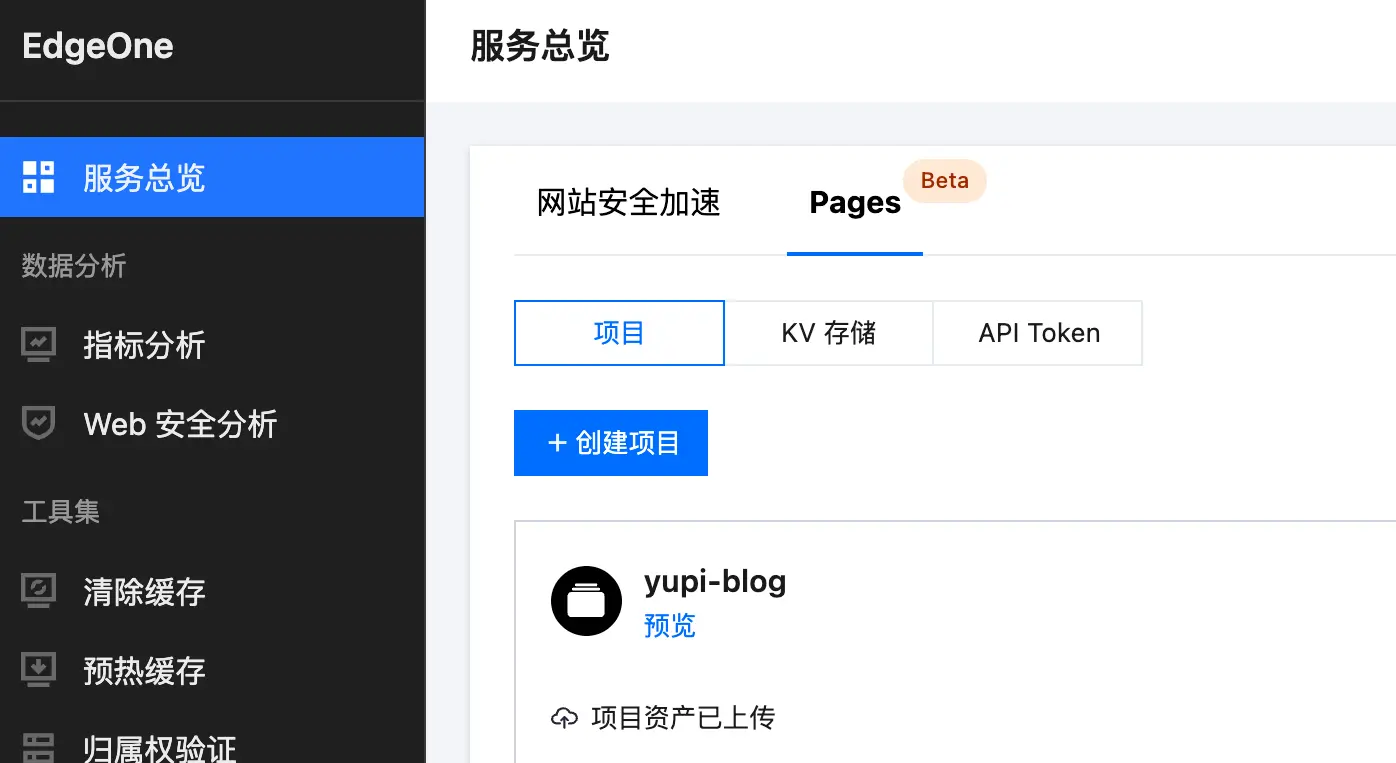Open the 预热缓存 cache prewarm tool
1396x763 pixels.
[x=37, y=670]
